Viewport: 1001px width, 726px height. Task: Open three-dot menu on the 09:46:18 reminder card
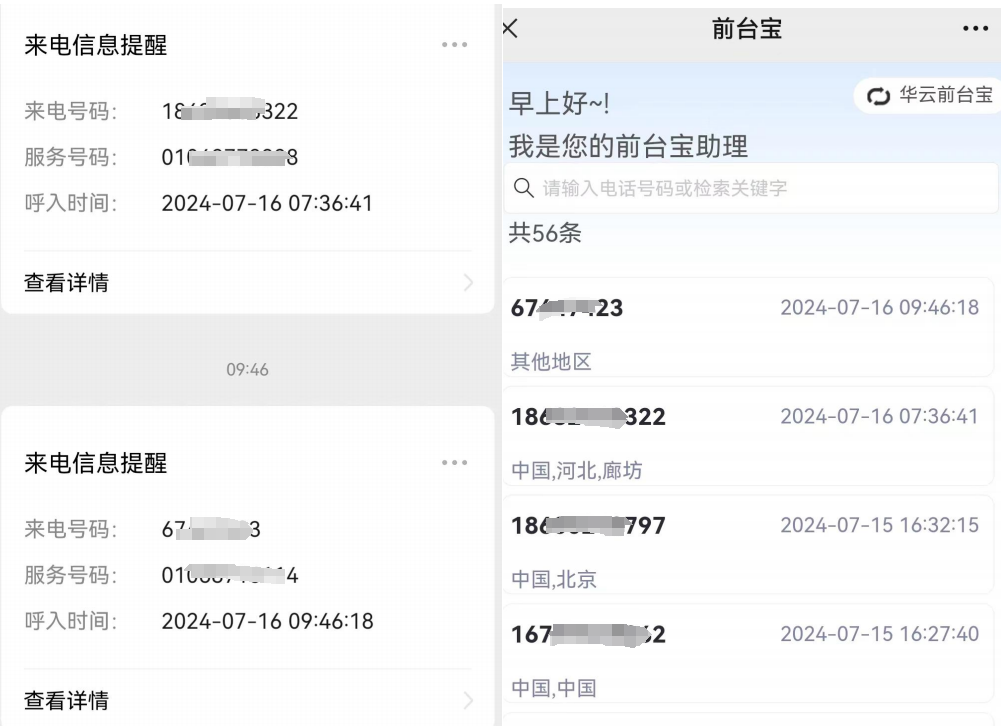[x=454, y=463]
